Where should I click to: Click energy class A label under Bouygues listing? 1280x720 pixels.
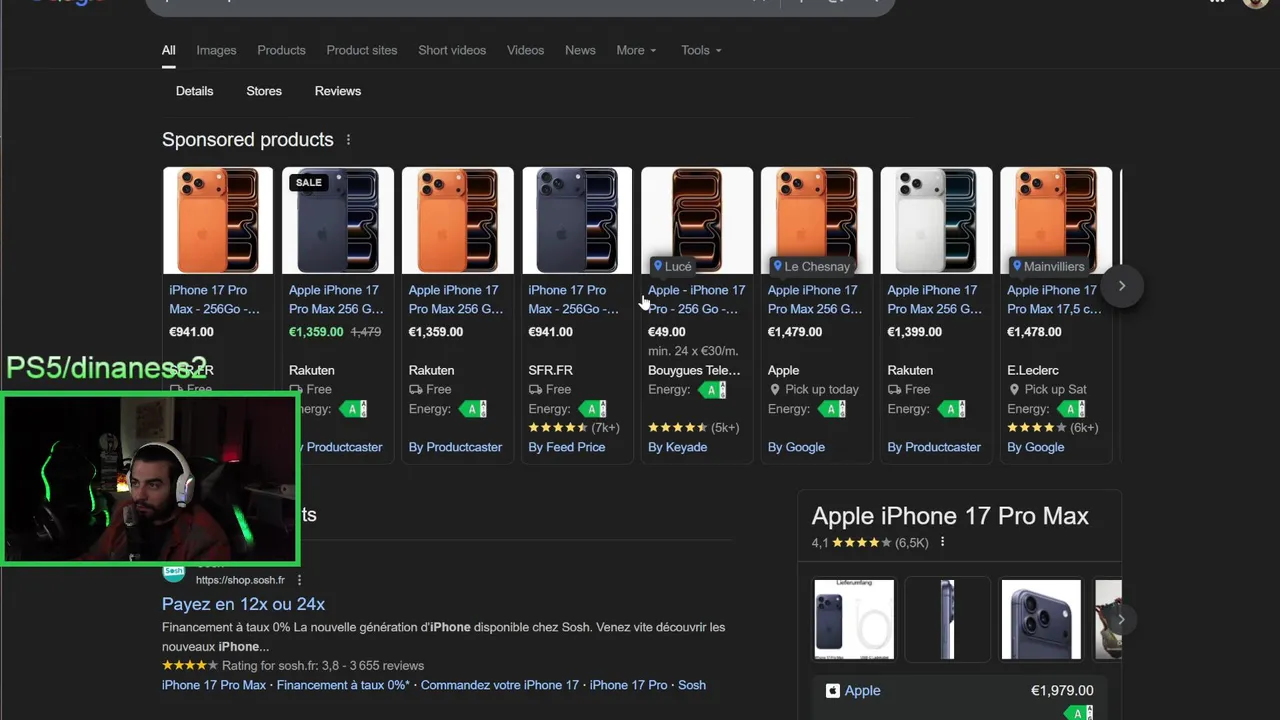[714, 390]
